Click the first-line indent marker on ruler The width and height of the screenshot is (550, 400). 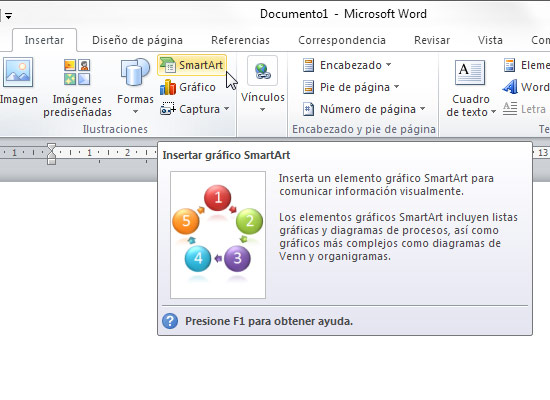pyautogui.click(x=52, y=147)
